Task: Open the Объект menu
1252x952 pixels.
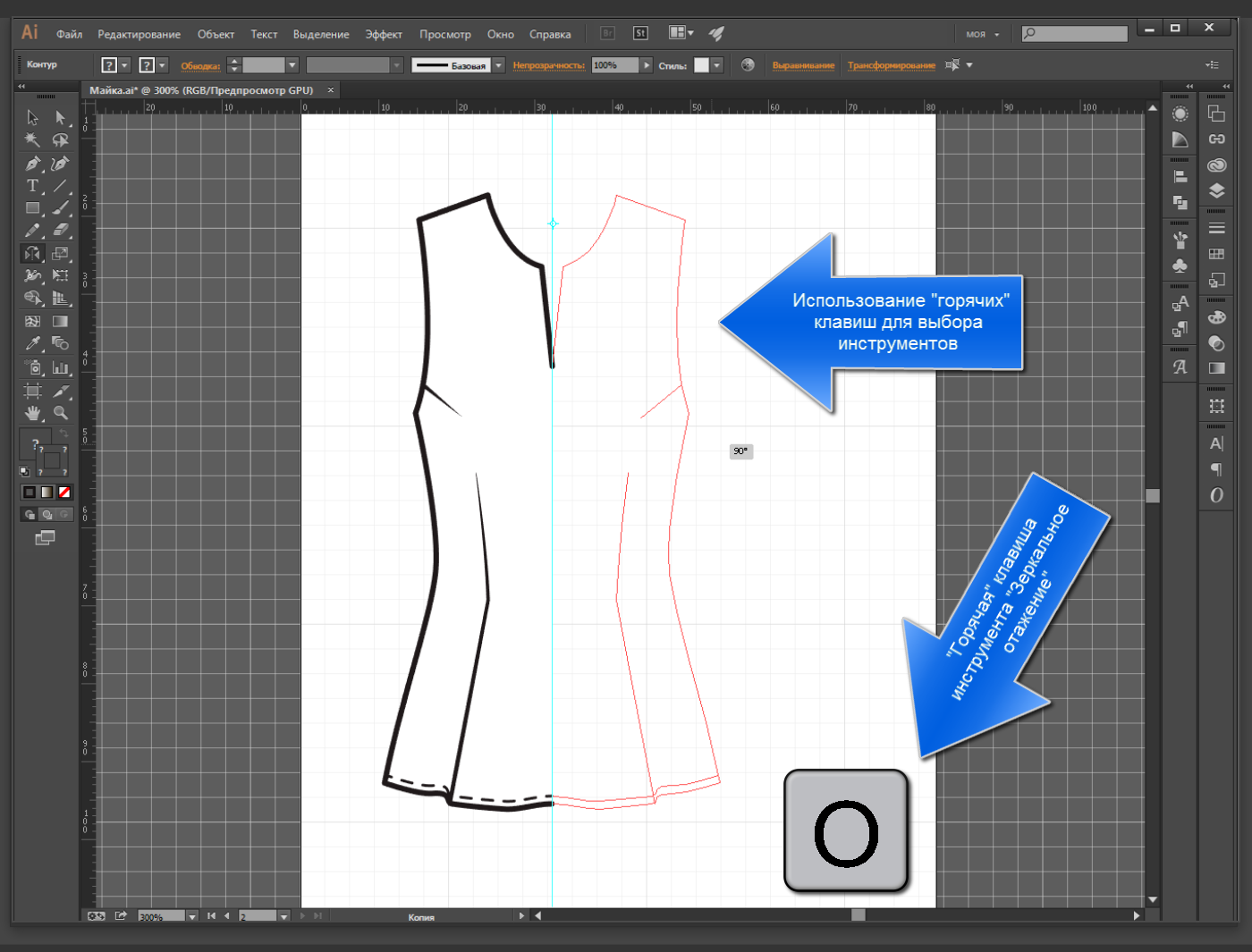Action: 216,34
